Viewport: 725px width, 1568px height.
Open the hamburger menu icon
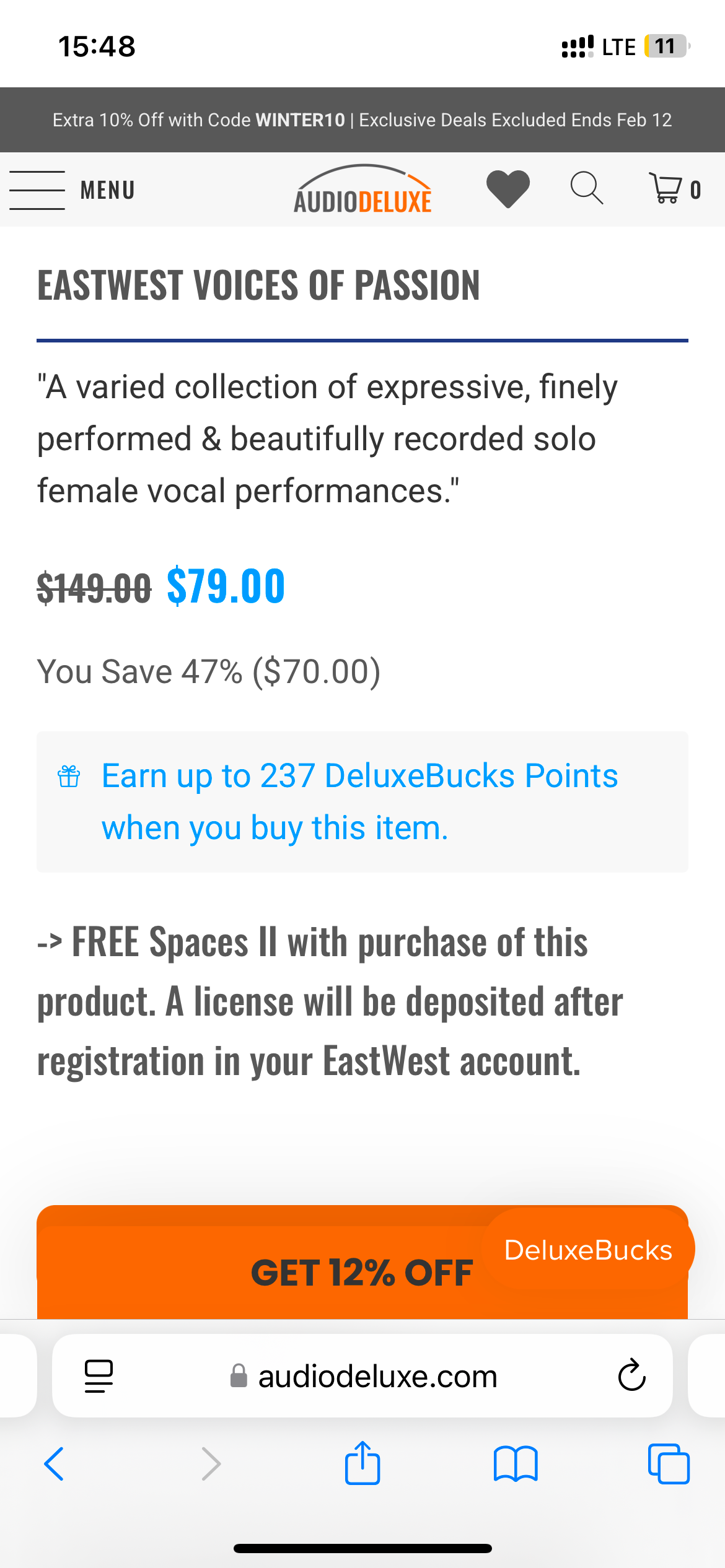pos(37,190)
